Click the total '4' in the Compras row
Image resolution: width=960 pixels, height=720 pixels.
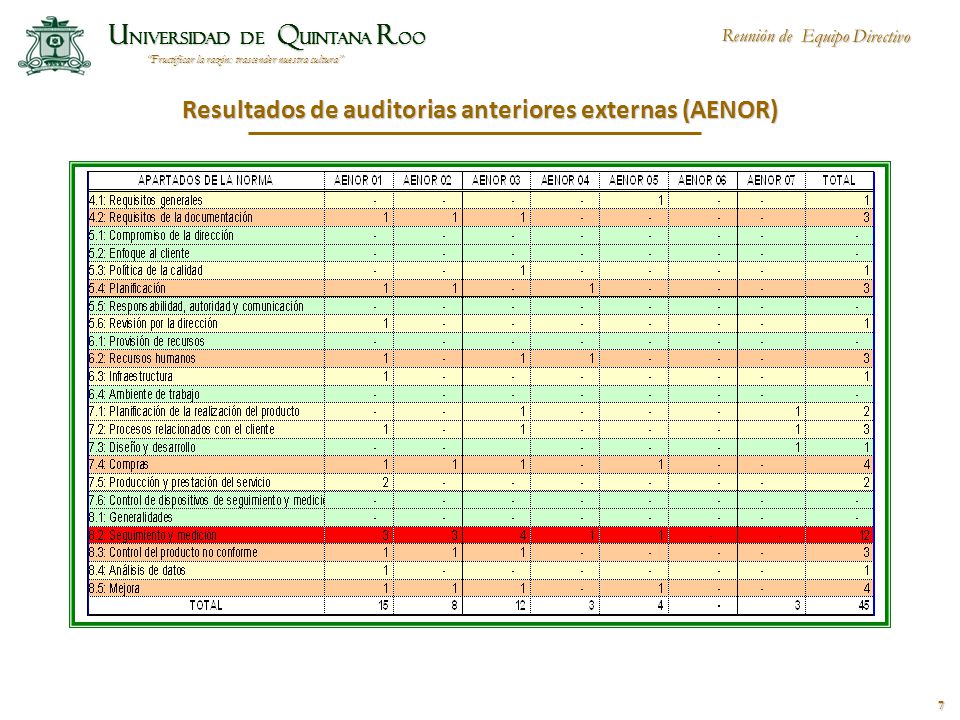(x=866, y=465)
